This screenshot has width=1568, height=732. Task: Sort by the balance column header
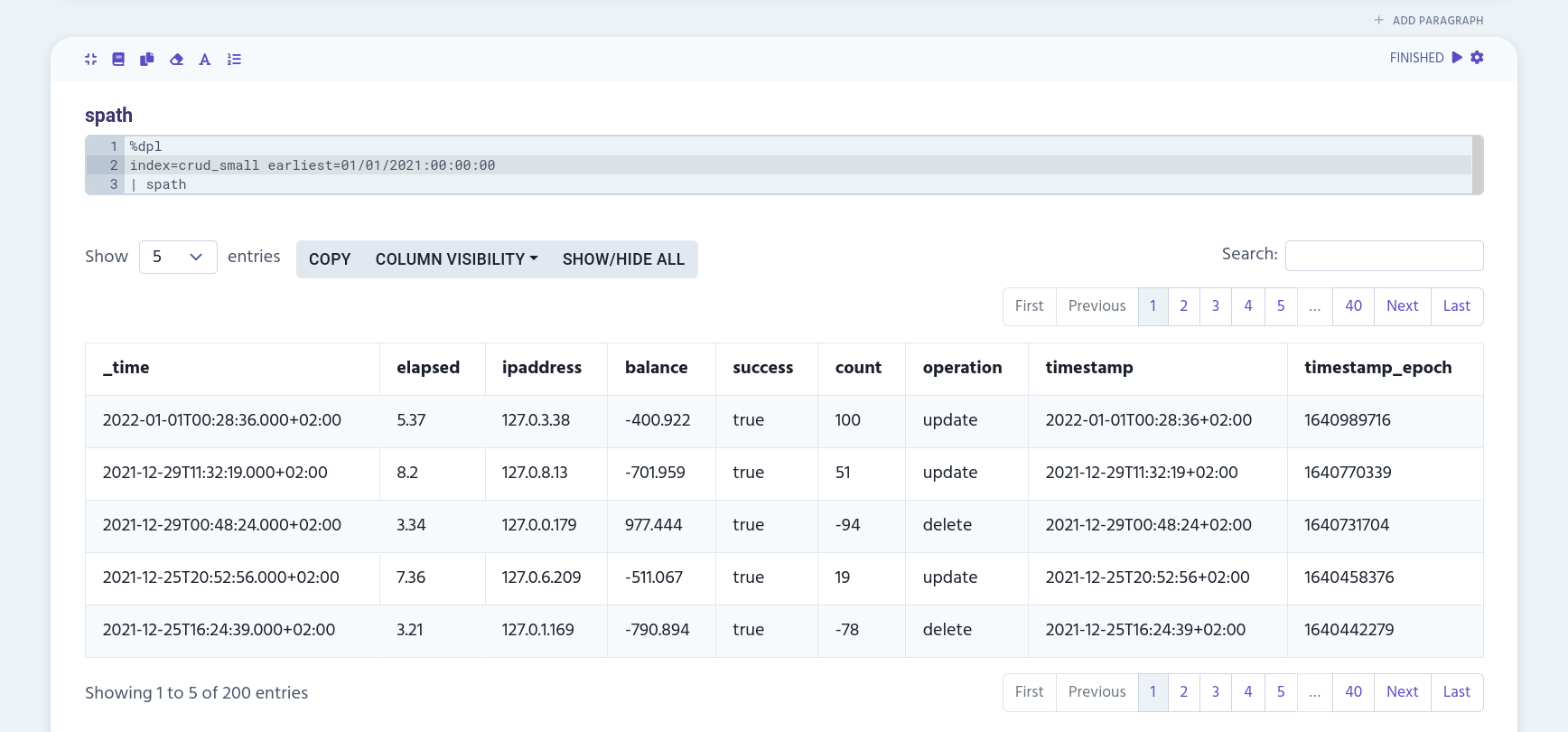pyautogui.click(x=661, y=369)
